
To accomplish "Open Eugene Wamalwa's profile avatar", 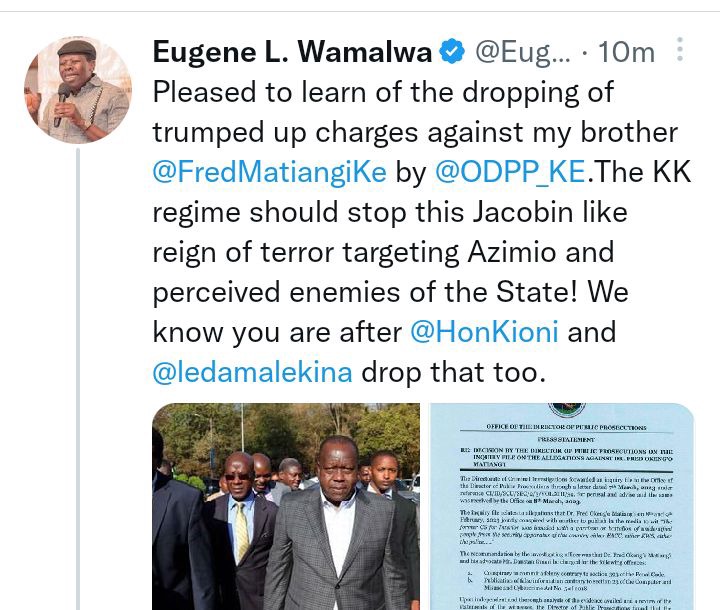I will tap(78, 90).
